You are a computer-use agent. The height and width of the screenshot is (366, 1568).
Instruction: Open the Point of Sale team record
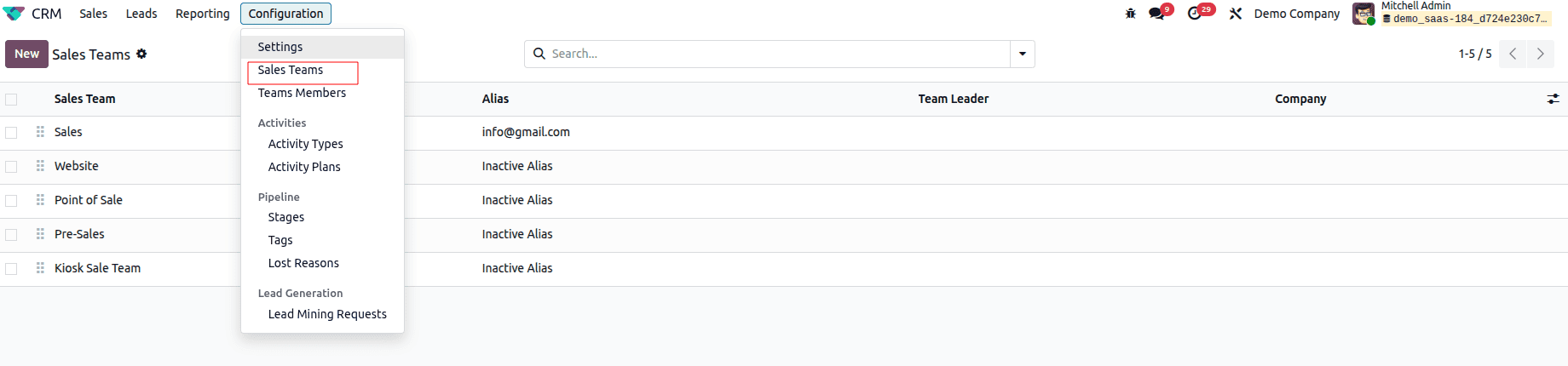pyautogui.click(x=89, y=200)
